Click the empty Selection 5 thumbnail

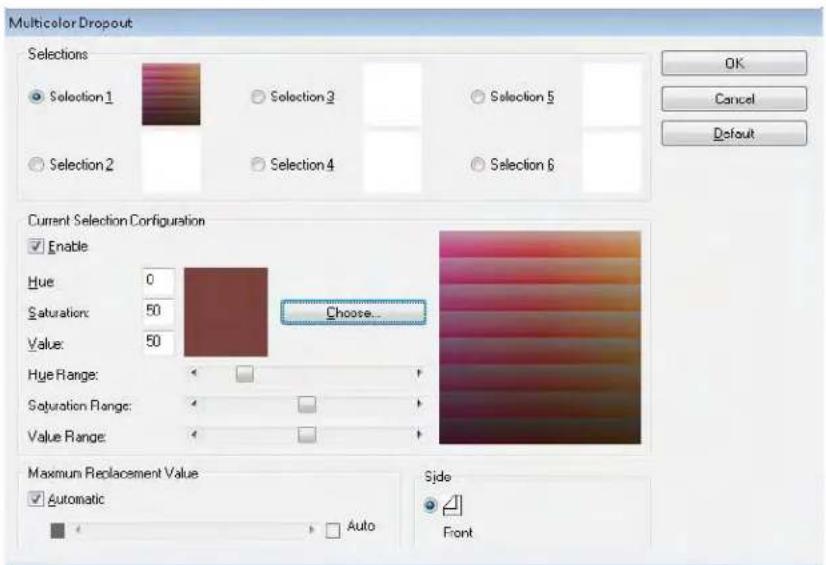[612, 94]
